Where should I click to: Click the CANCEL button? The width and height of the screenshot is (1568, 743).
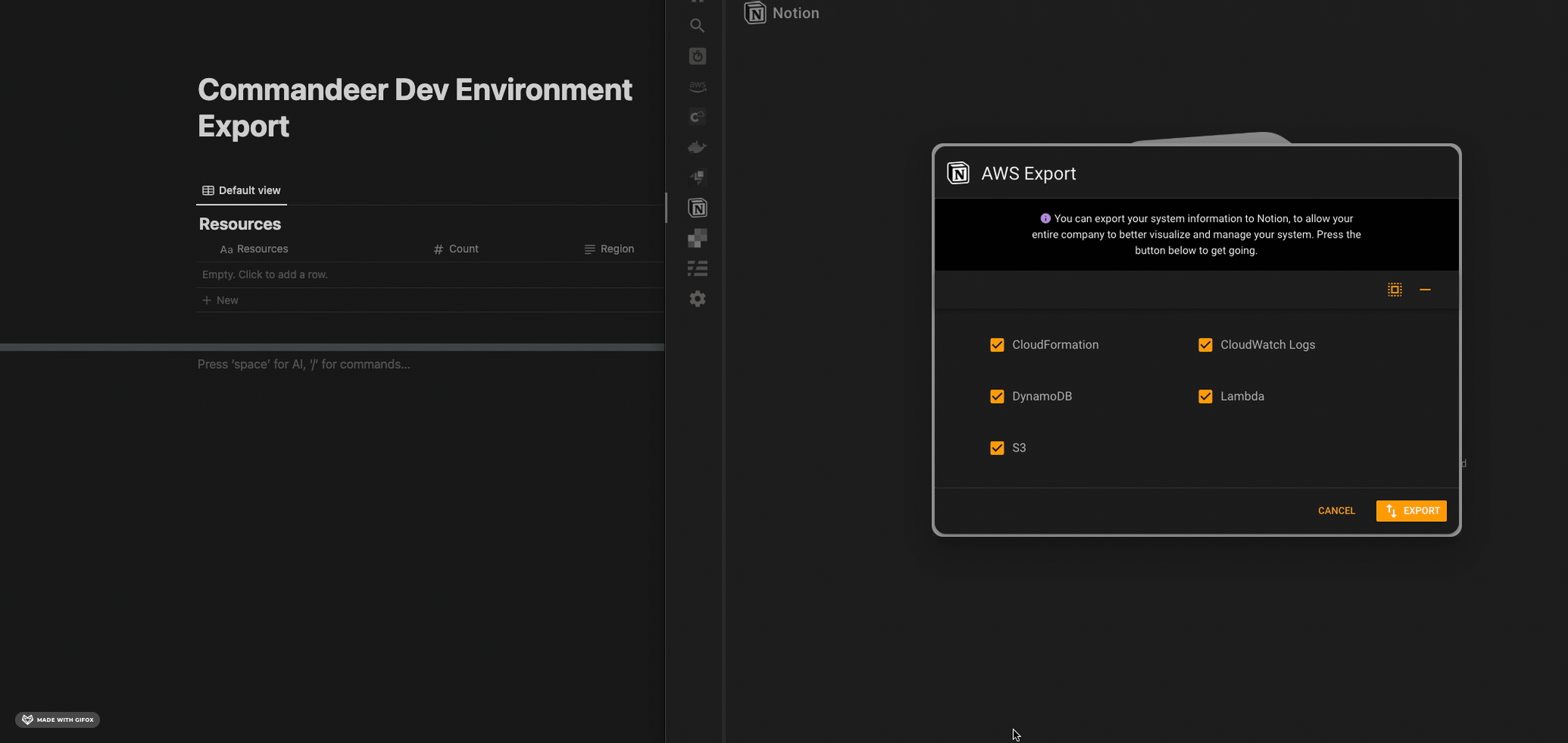click(x=1336, y=510)
